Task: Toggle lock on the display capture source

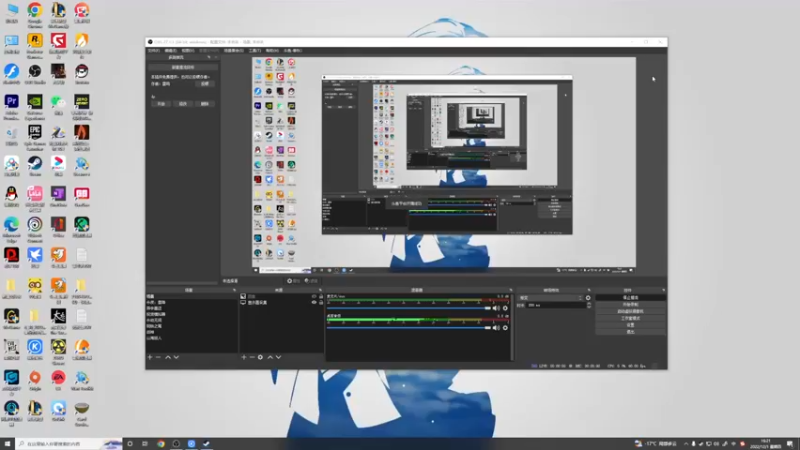Action: [321, 303]
